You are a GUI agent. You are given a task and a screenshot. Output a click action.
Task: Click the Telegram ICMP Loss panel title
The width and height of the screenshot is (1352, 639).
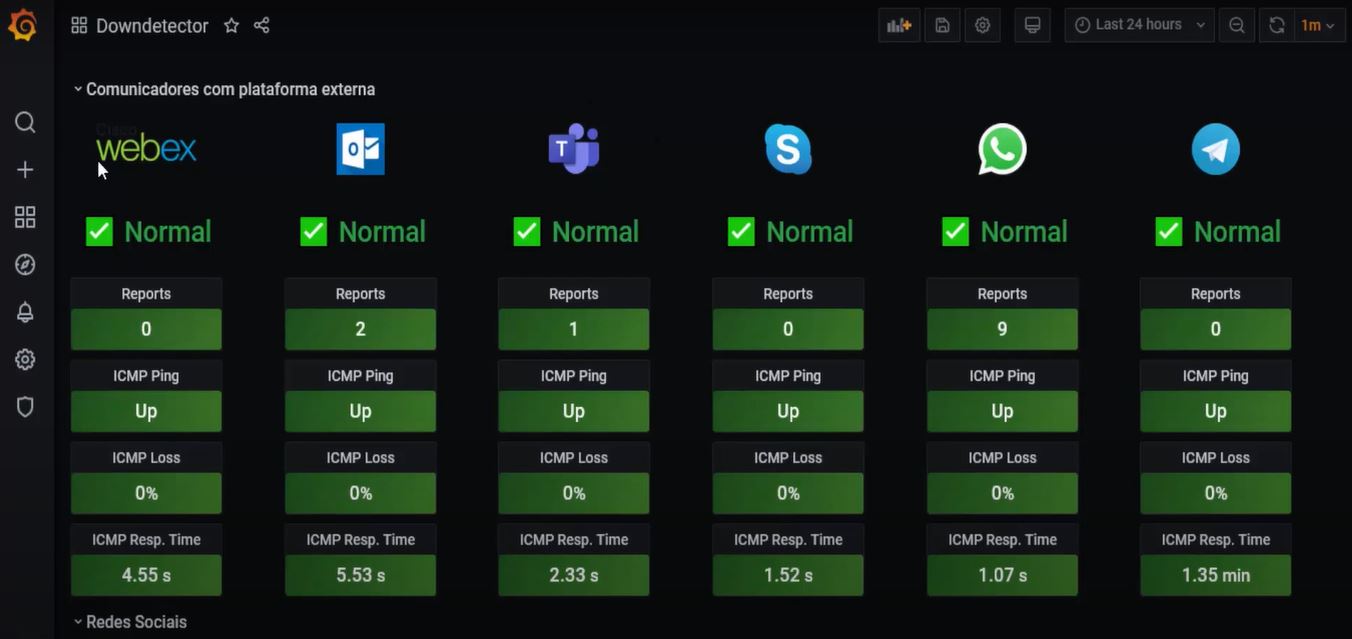point(1216,458)
